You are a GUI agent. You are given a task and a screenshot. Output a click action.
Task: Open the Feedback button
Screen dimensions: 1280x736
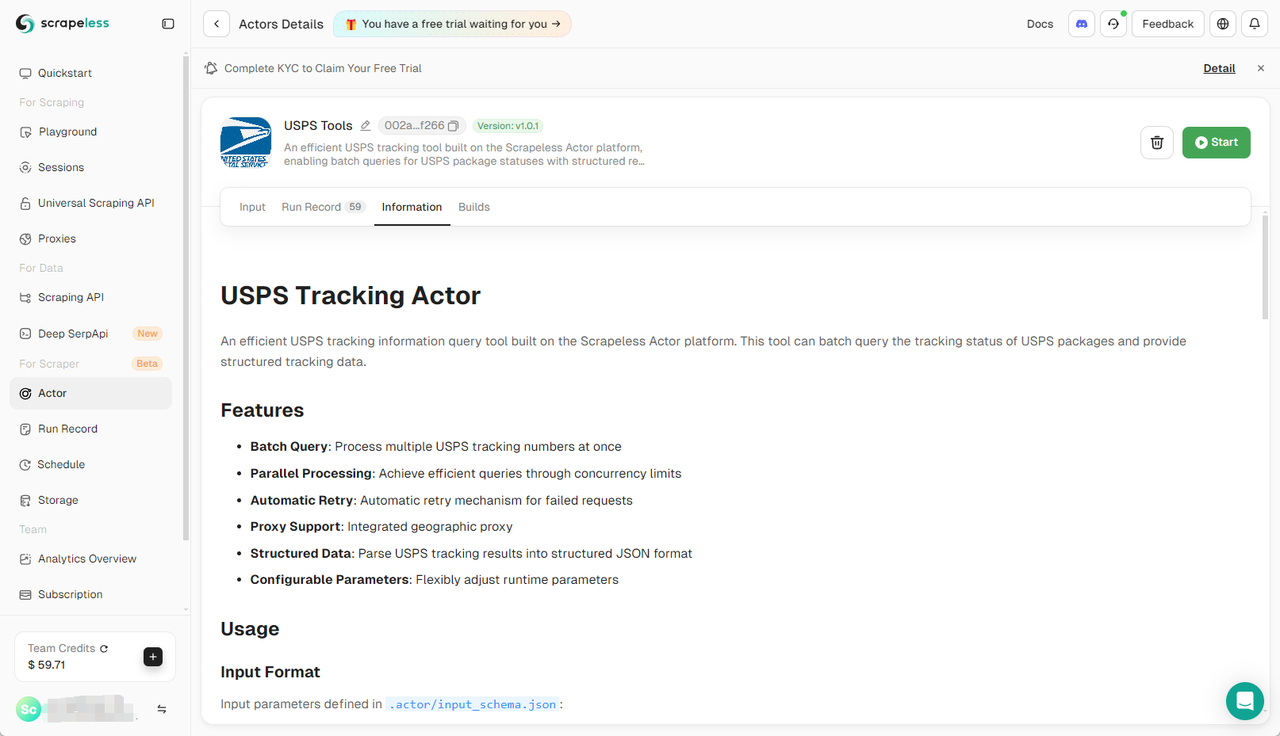click(x=1168, y=24)
